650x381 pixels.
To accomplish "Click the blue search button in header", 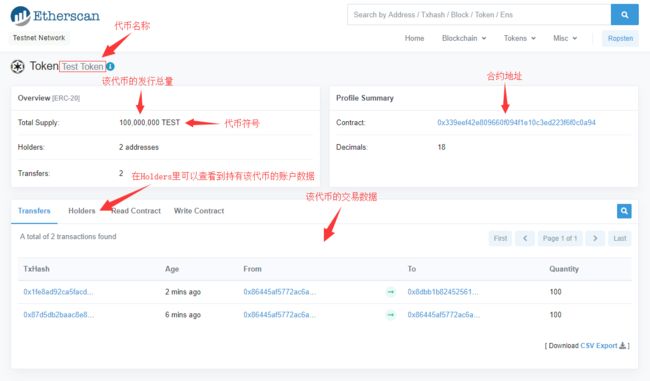I will 624,15.
